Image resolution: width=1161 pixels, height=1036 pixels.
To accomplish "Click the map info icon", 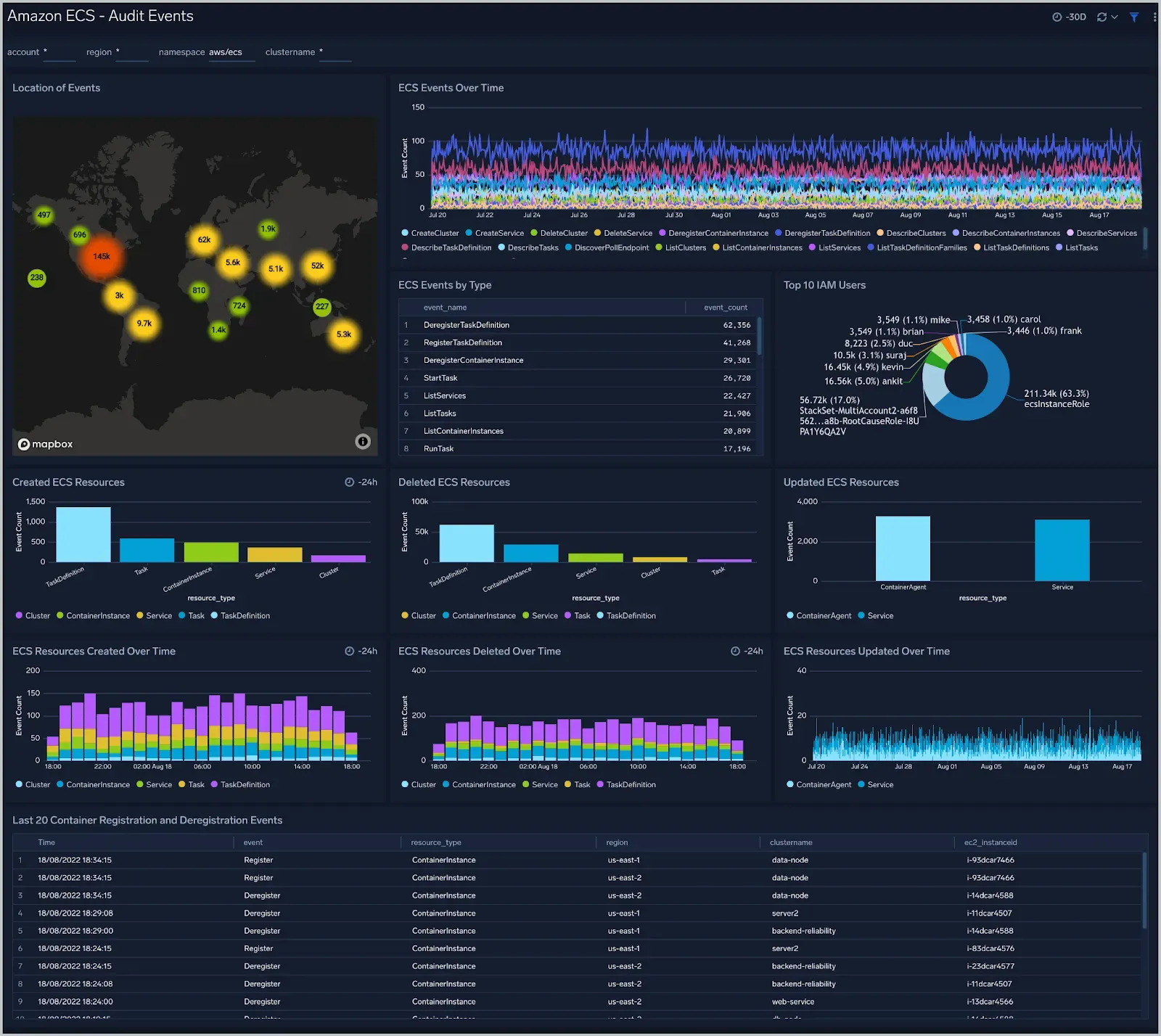I will 363,441.
